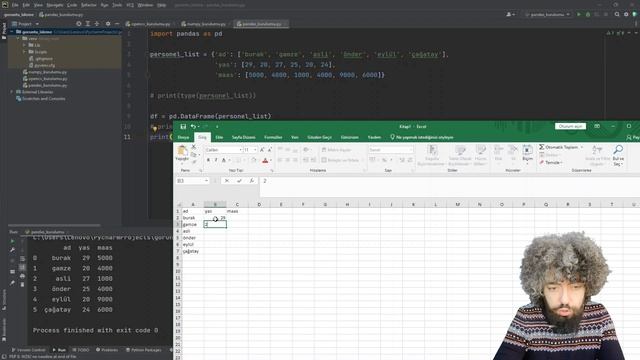640x360 pixels.
Task: Select opened file target icon in Project panel
Action: [78, 24]
